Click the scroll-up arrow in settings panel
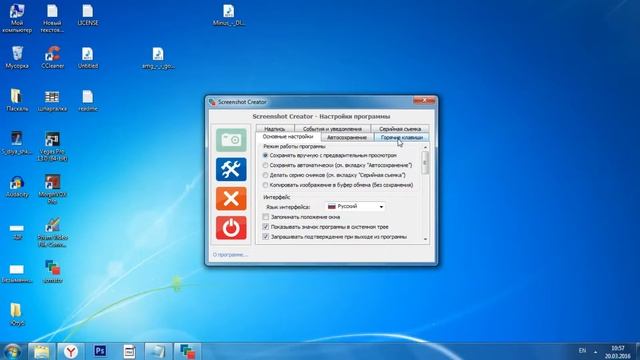The image size is (640, 360). 425,147
